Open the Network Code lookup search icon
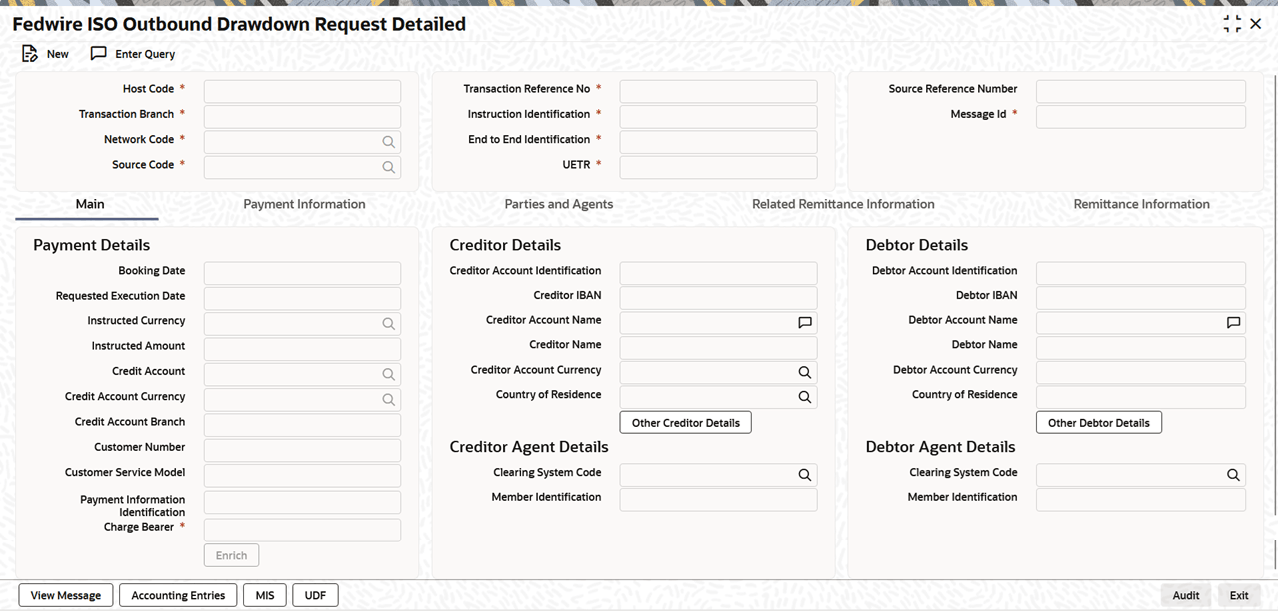 [x=389, y=142]
